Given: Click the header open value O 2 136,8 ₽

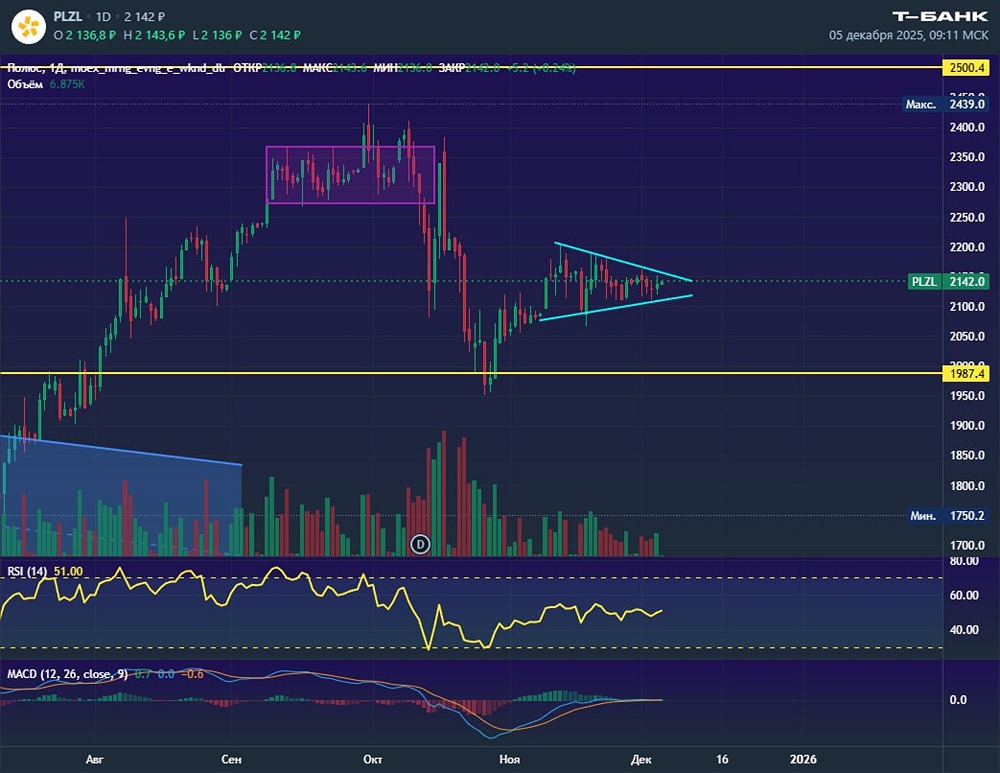Looking at the screenshot, I should pos(85,35).
